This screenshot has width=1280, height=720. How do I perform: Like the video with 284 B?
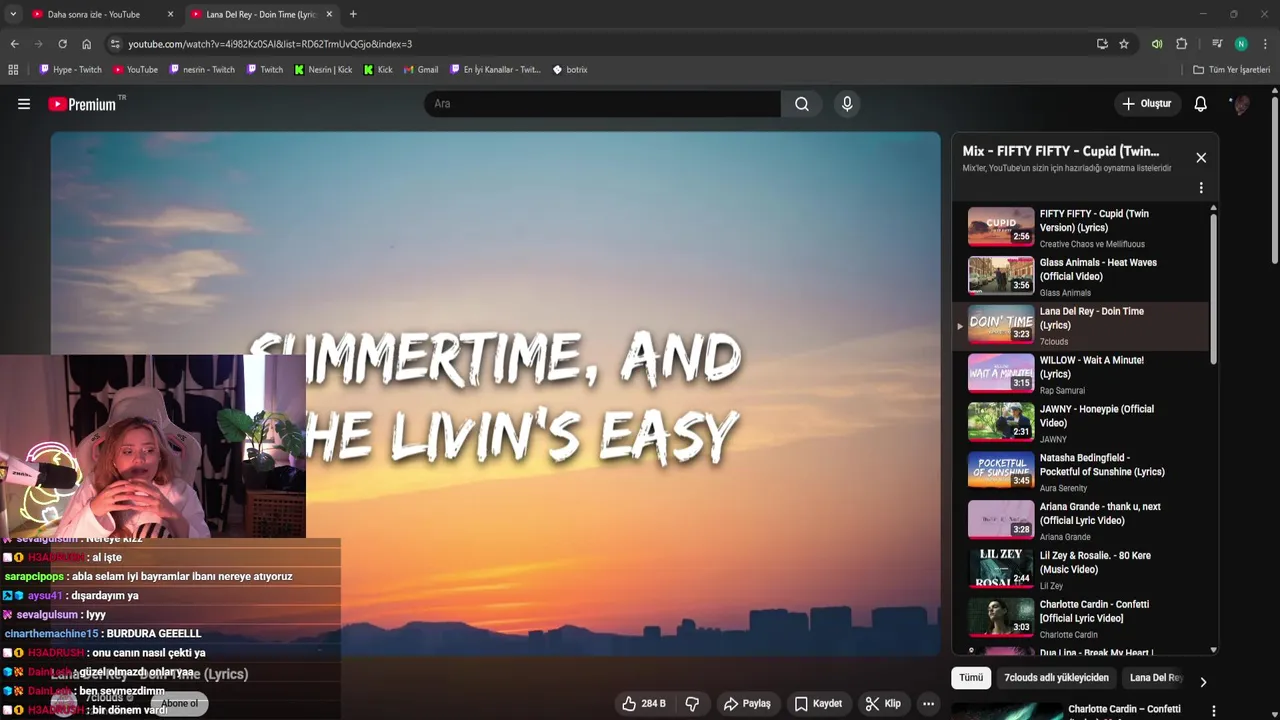coord(644,704)
